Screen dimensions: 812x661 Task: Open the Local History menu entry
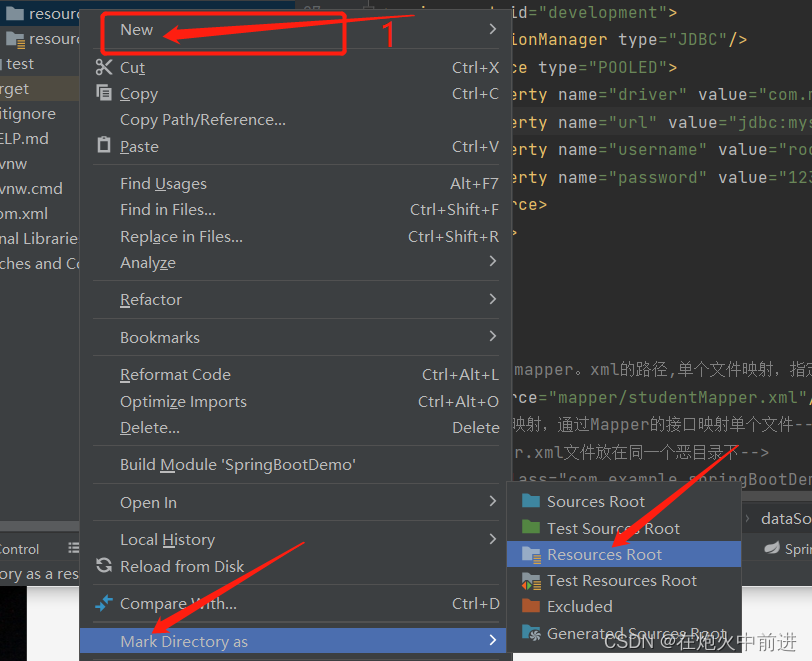tap(296, 540)
